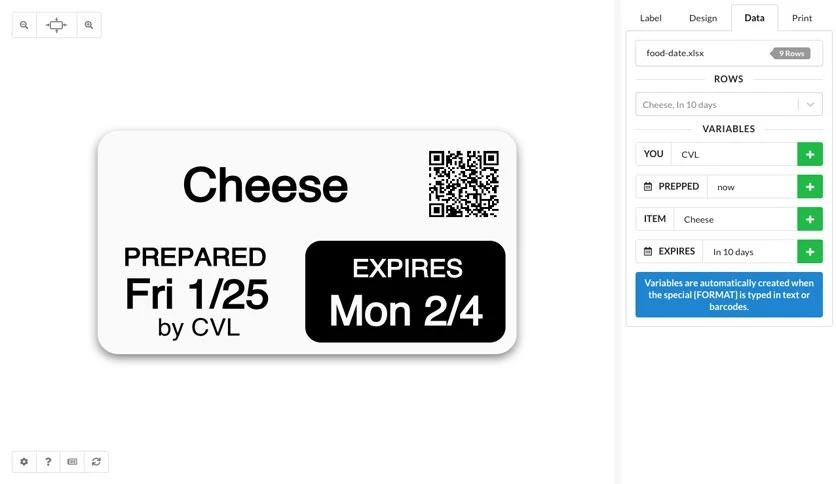
Task: Click green plus next to PREPPED variable
Action: point(810,187)
